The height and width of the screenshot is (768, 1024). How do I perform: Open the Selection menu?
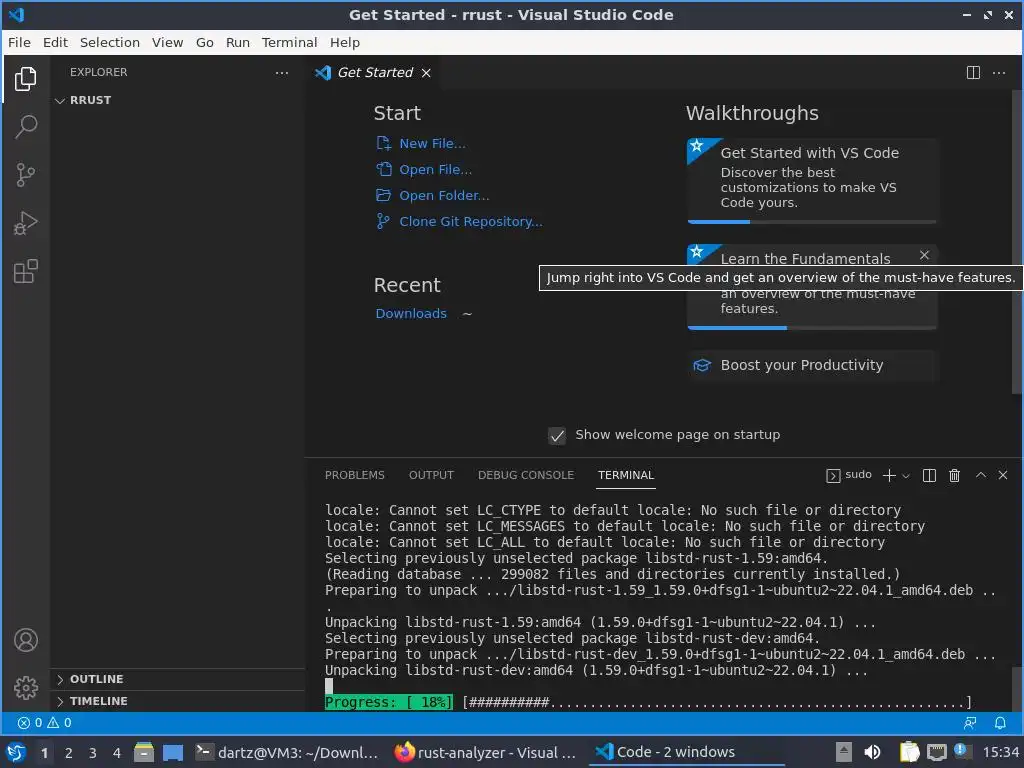tap(110, 42)
